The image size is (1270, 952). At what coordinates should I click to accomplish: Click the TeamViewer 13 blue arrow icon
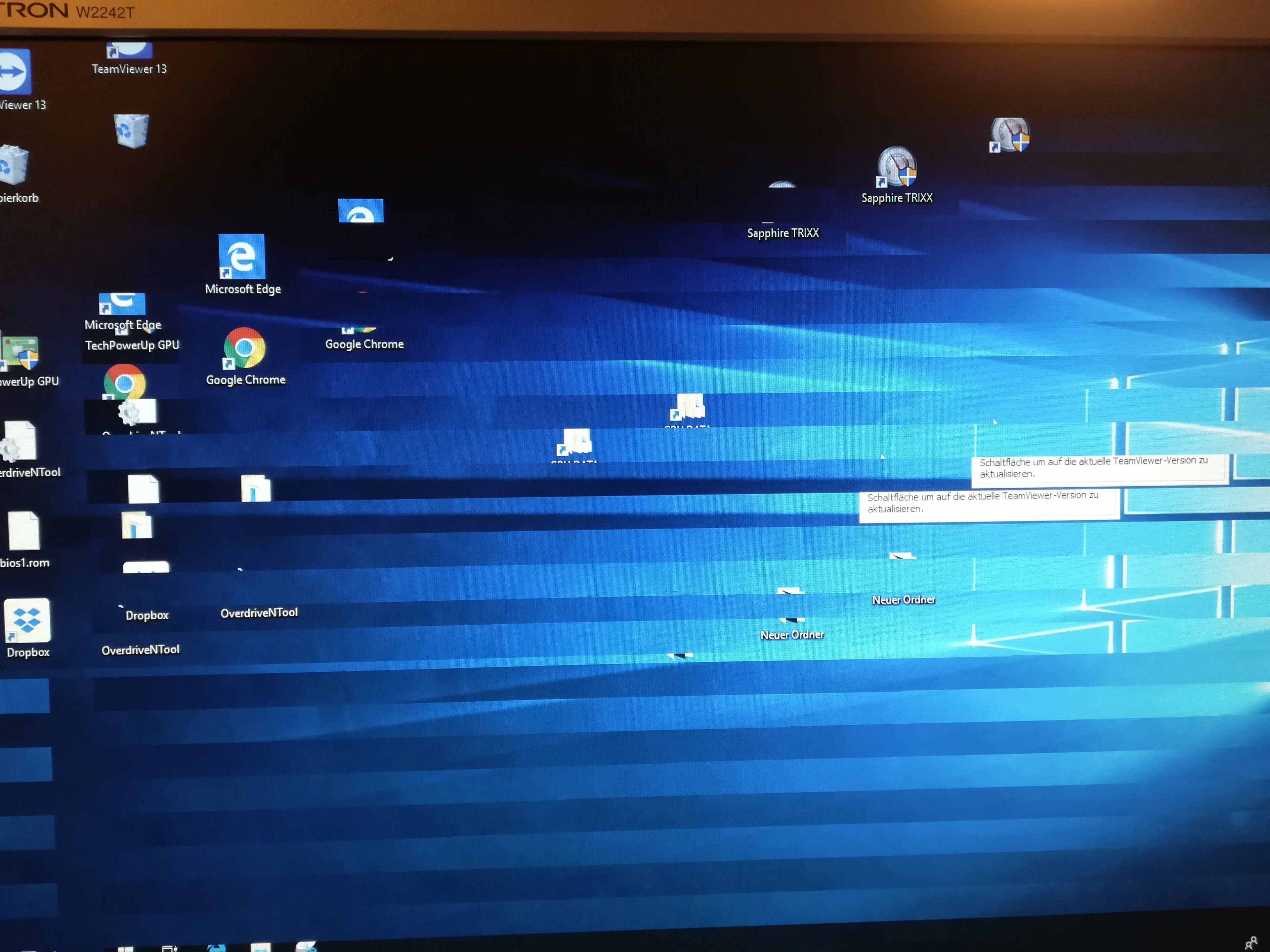[14, 72]
